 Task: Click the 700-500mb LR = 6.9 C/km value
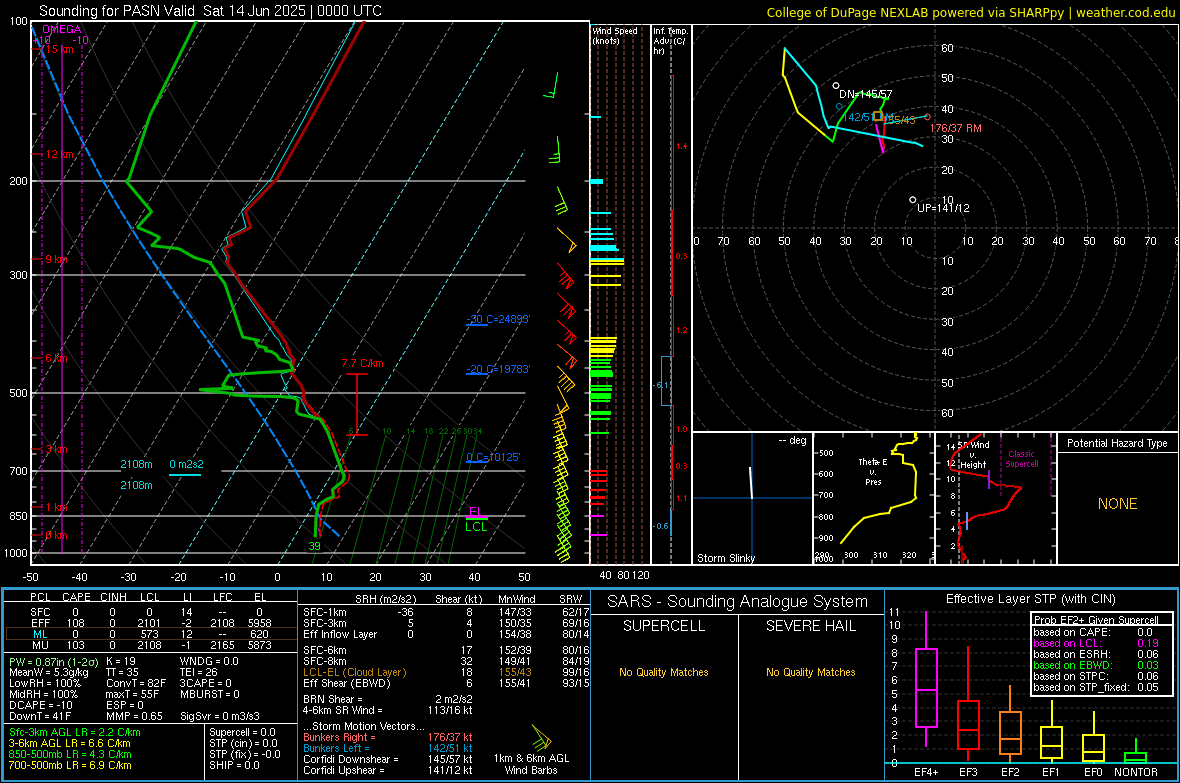point(70,765)
